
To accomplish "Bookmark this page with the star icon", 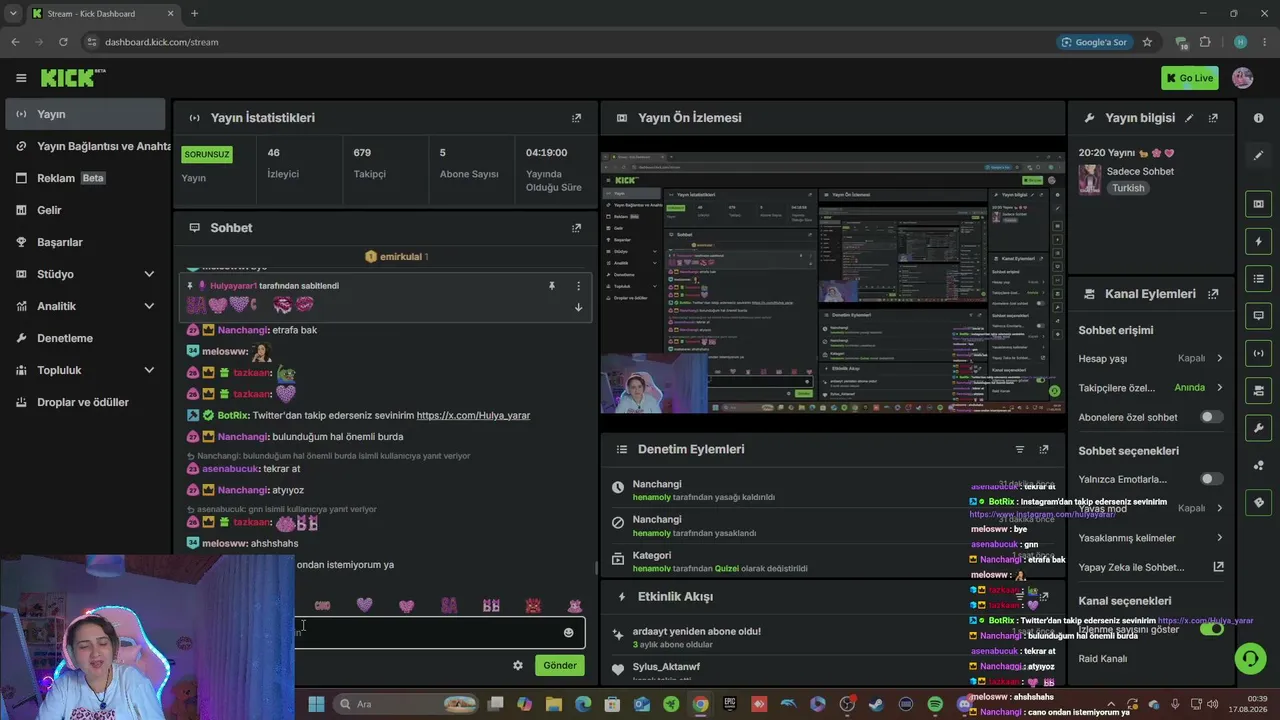I will point(1147,42).
